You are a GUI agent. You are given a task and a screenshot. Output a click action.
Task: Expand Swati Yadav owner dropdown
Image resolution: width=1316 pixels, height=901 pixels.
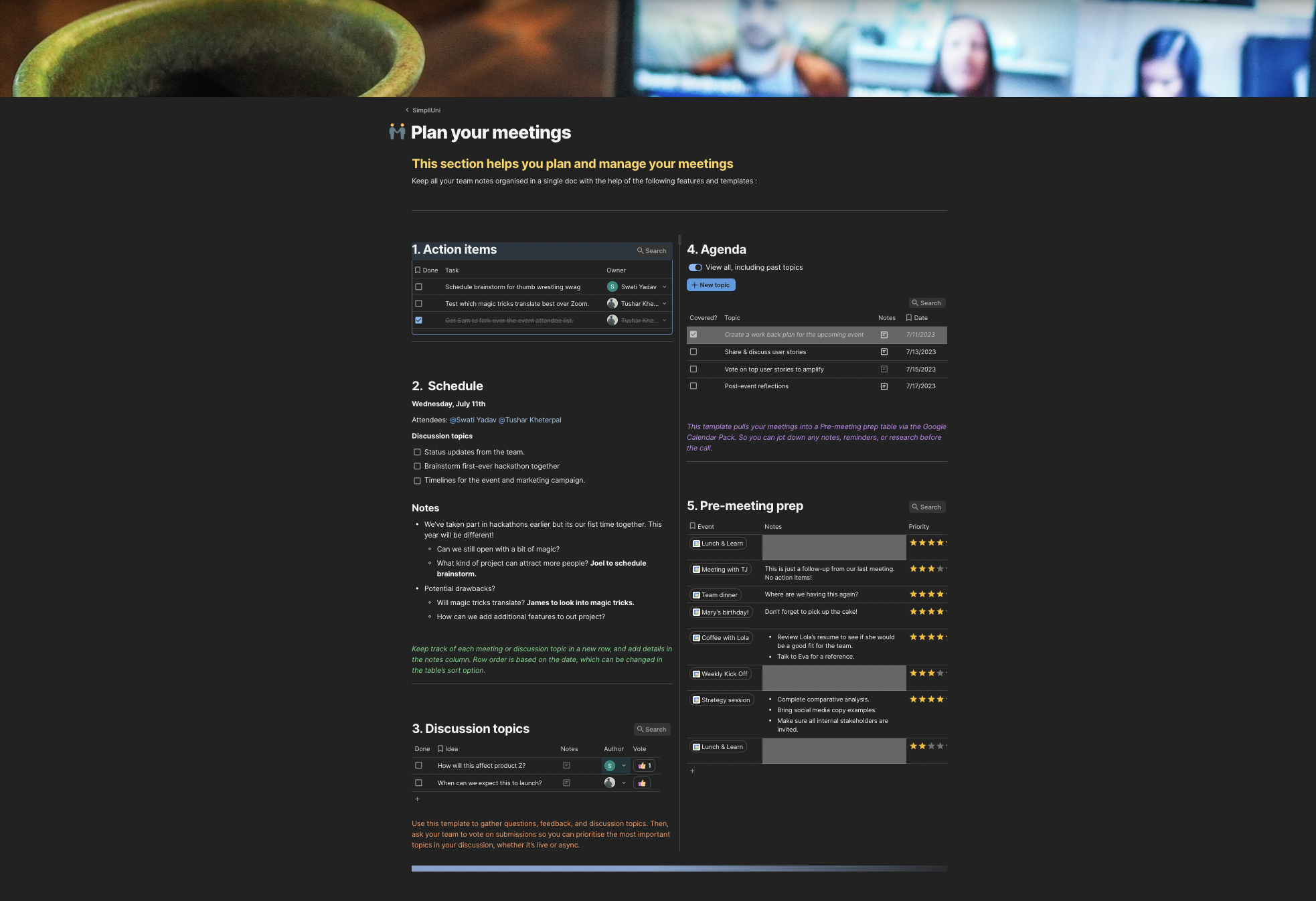coord(664,287)
